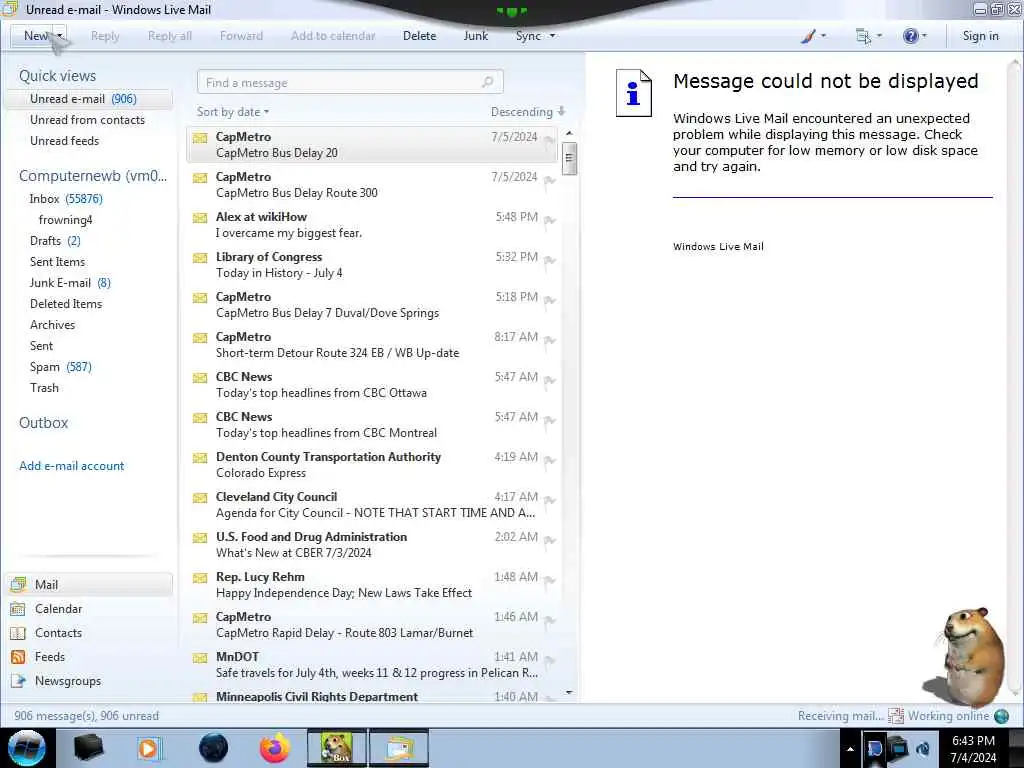Click envelope icon of CBC Montreal message
The width and height of the screenshot is (1024, 768).
coord(200,417)
